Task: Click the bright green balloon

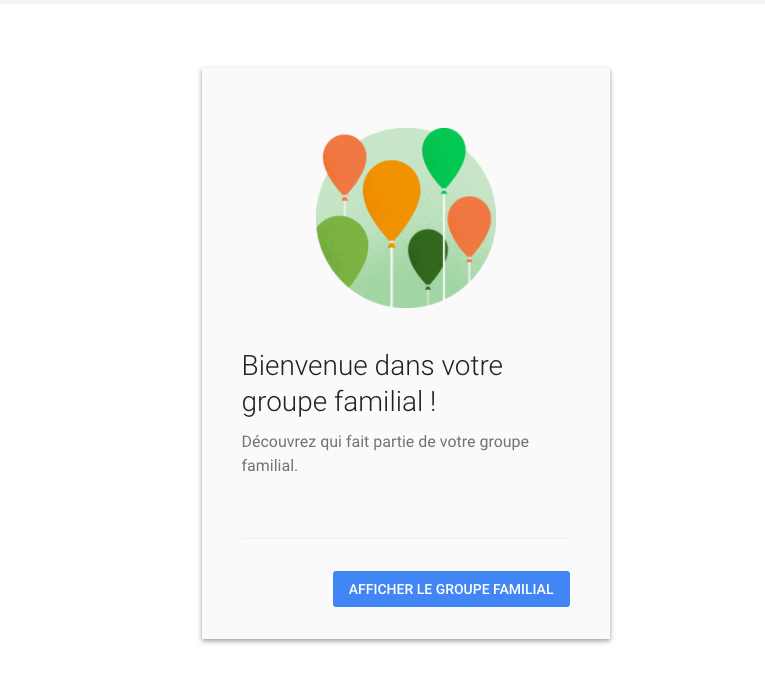Action: click(x=443, y=155)
